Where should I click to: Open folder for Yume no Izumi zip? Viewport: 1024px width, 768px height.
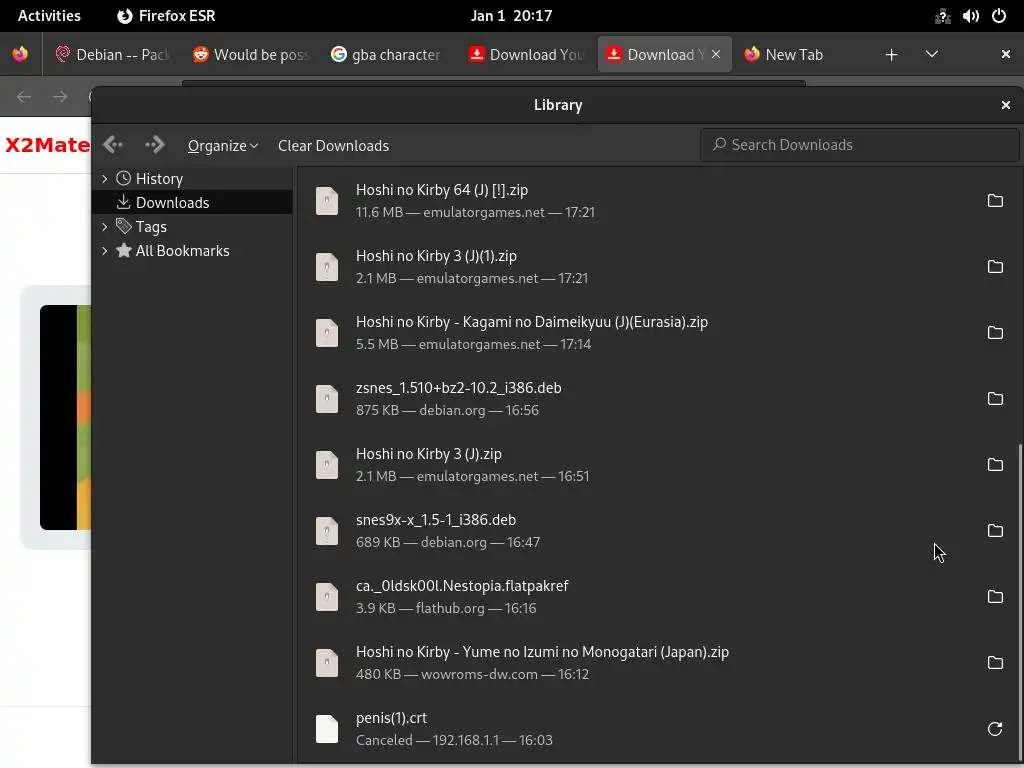tap(995, 662)
